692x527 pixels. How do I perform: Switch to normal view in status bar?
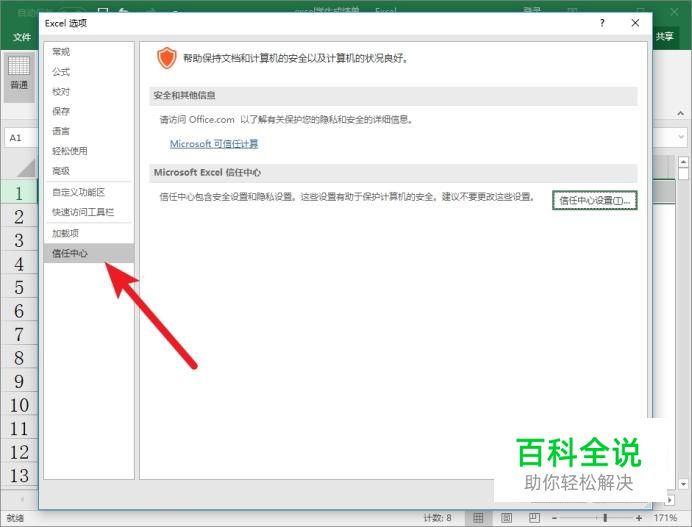point(478,518)
